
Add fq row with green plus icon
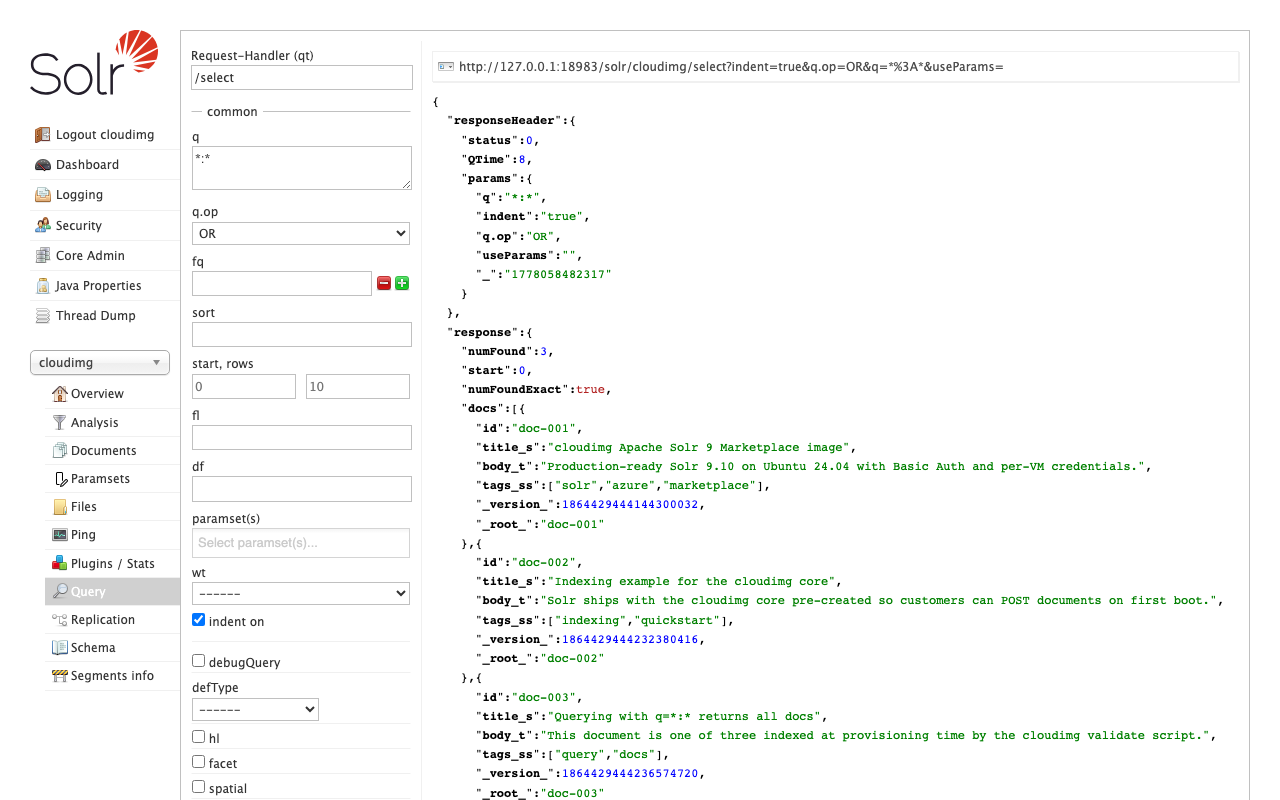click(402, 283)
